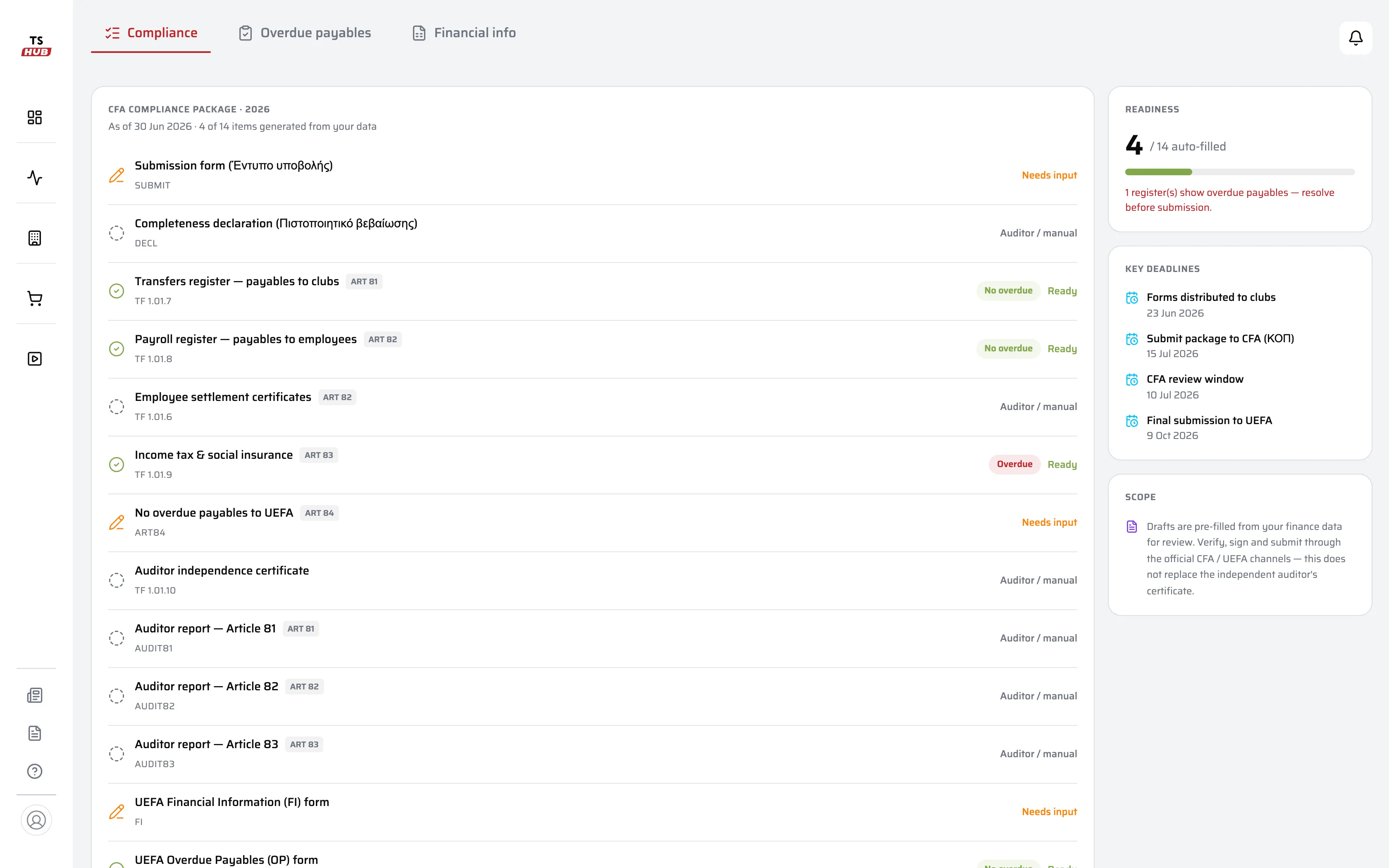Click the overdue payables warning text

1229,200
